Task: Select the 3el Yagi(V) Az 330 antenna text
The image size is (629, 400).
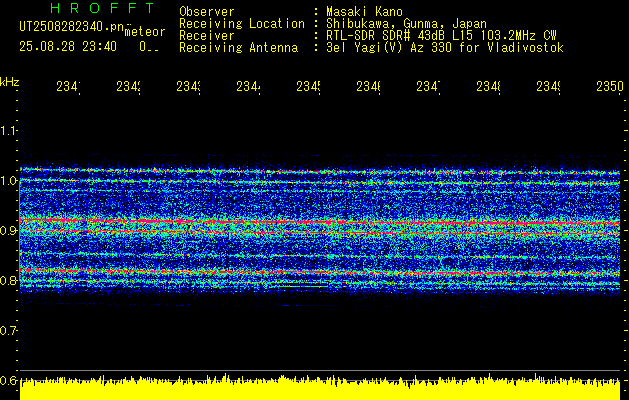Action: click(x=445, y=48)
